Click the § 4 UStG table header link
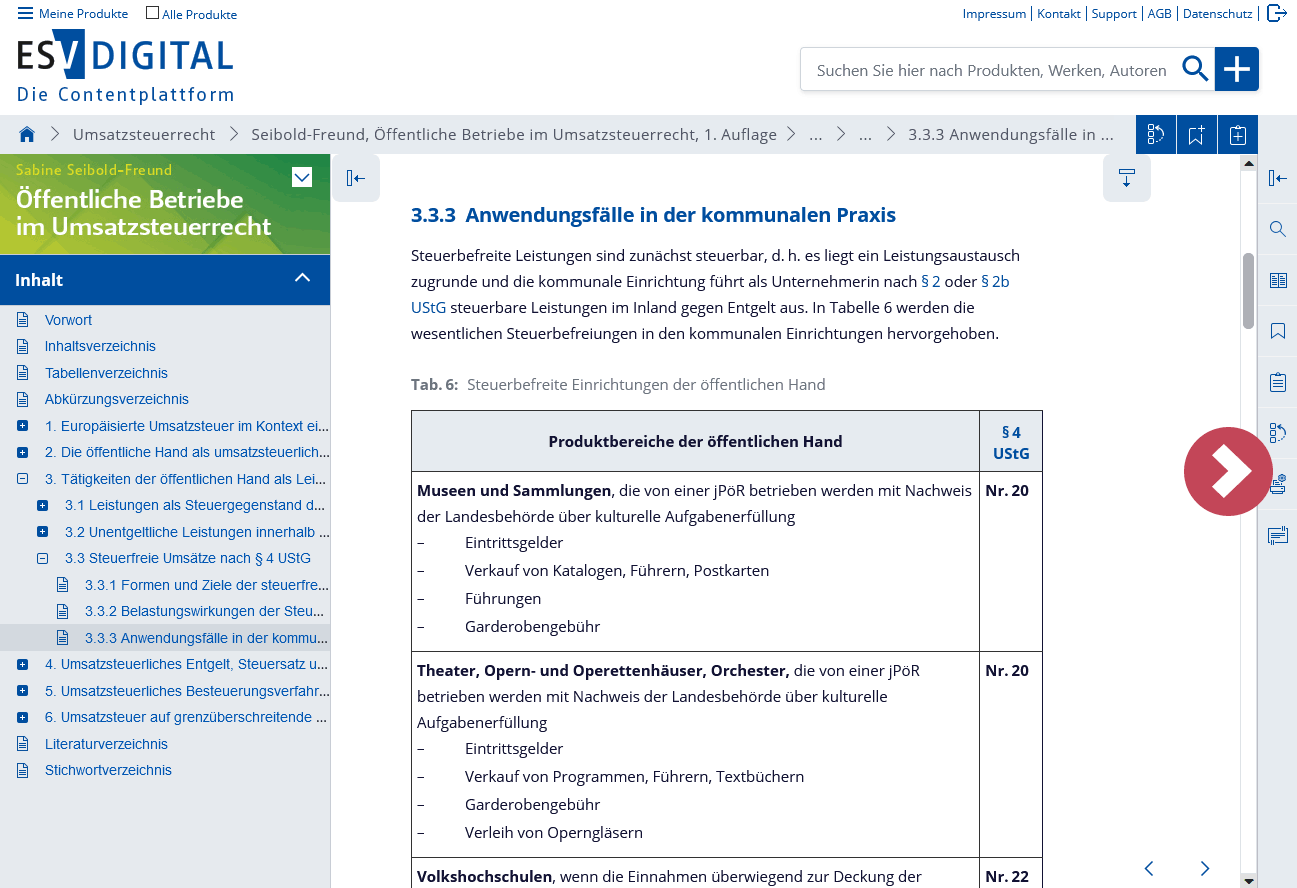 point(1011,443)
